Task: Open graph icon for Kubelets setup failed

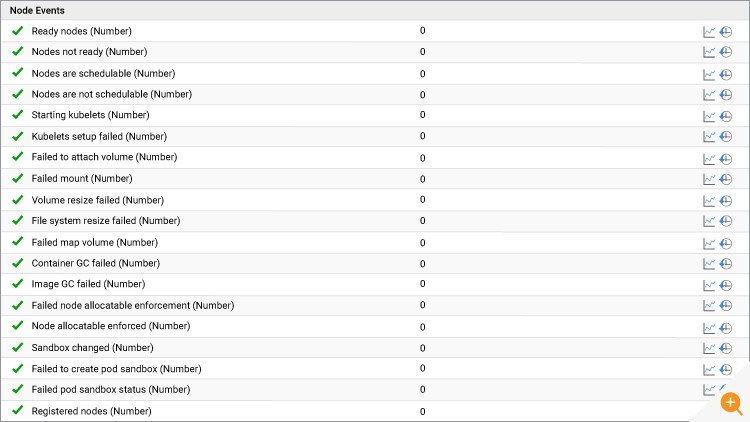Action: (x=709, y=137)
